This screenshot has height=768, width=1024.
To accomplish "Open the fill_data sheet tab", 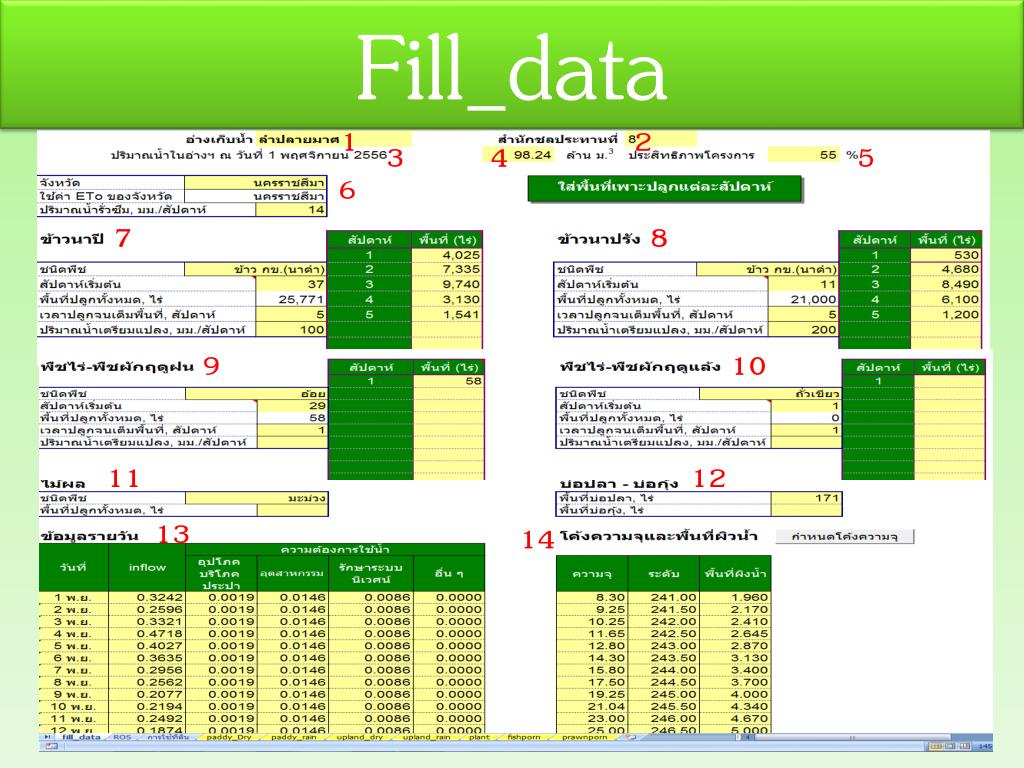I will (x=81, y=737).
